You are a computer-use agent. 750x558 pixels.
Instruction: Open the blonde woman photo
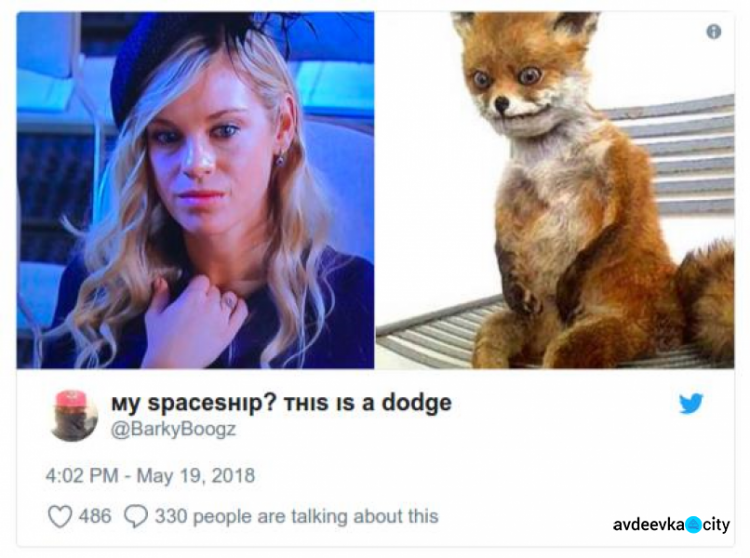195,190
